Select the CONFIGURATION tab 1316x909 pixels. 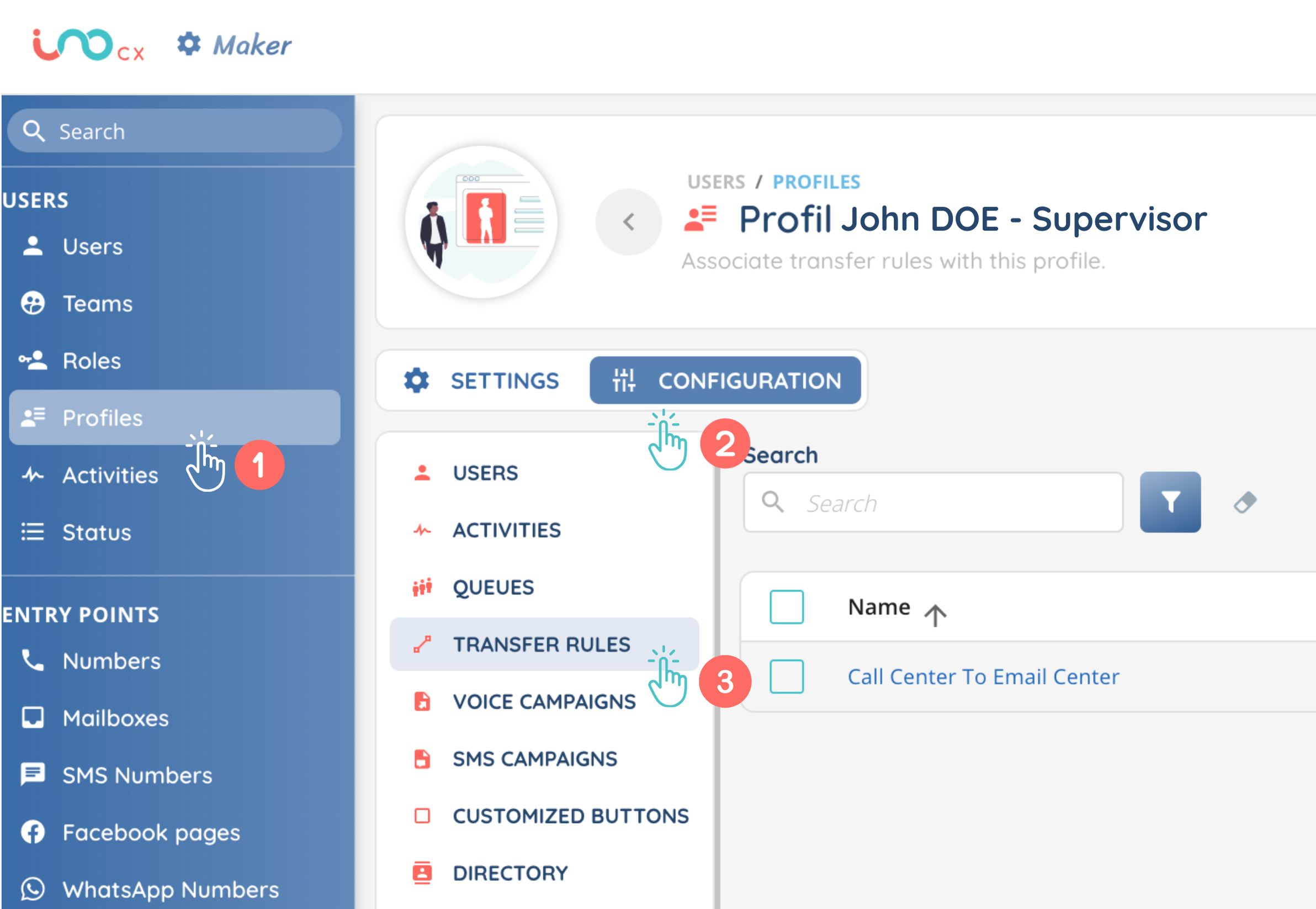725,380
